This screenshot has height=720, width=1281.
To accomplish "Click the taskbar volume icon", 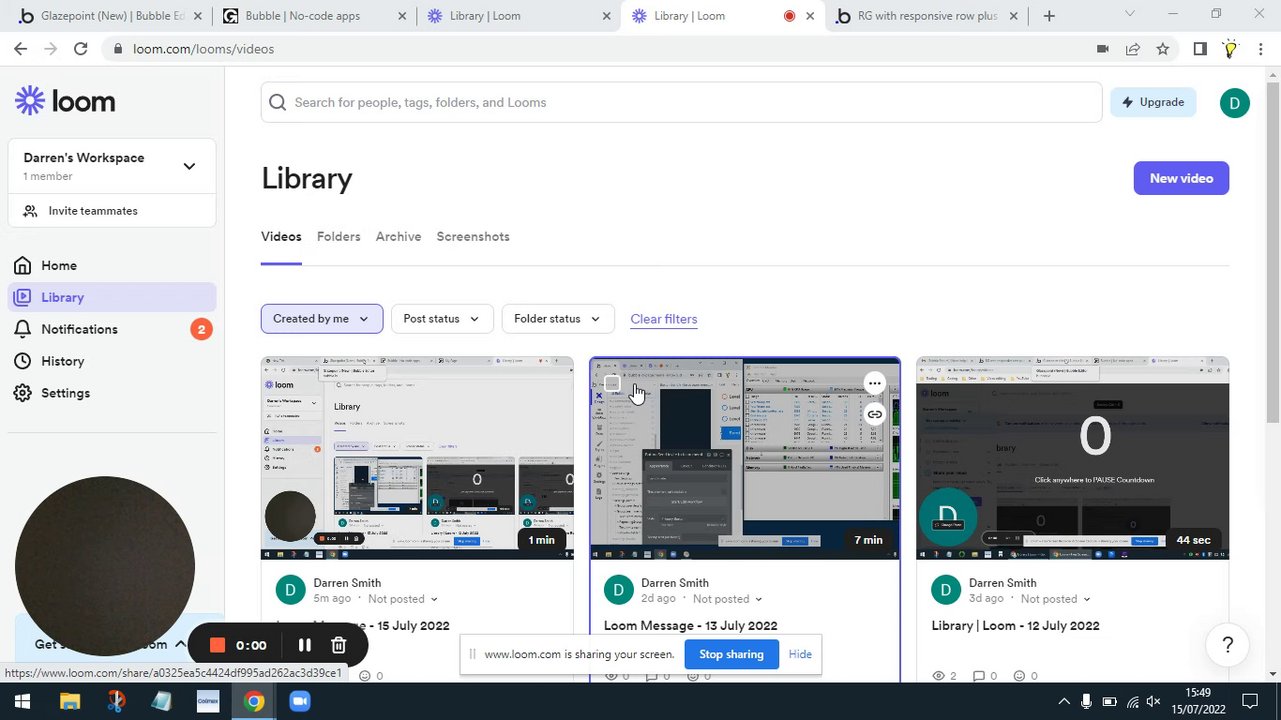I will click(x=1153, y=701).
